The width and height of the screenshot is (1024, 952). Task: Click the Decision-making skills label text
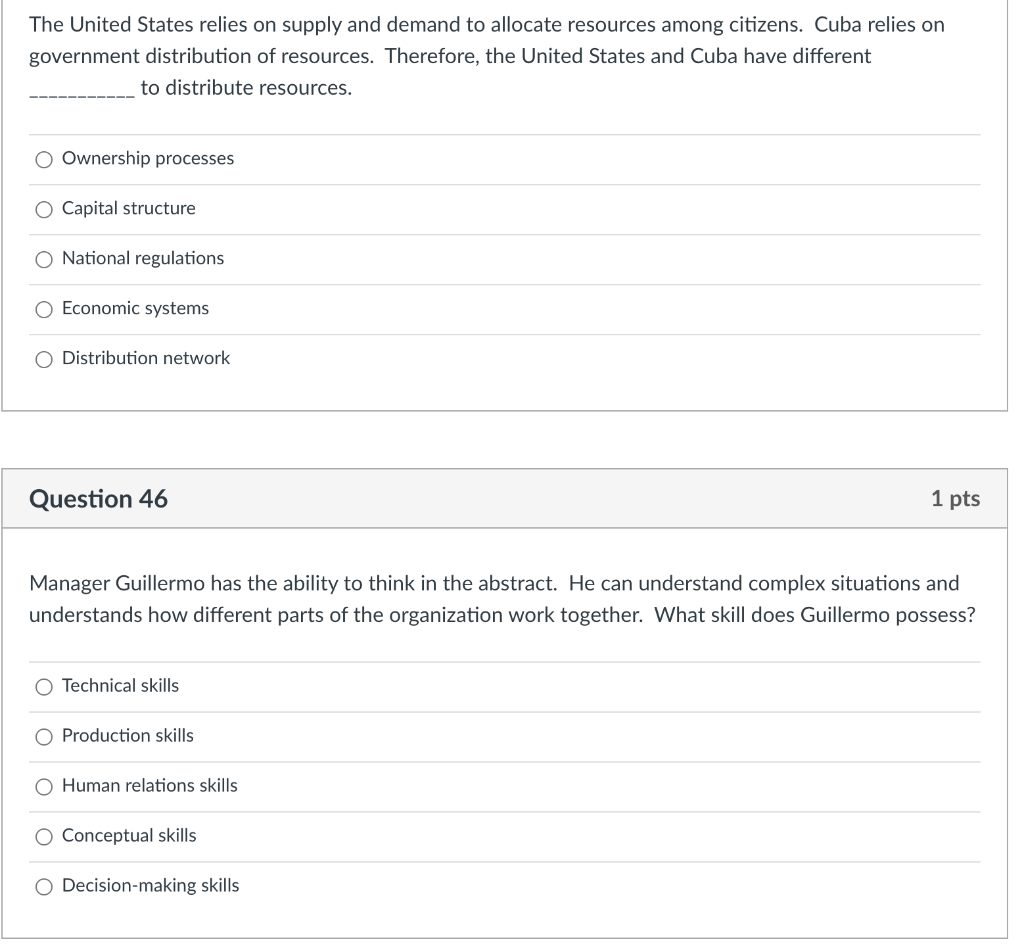(x=150, y=885)
